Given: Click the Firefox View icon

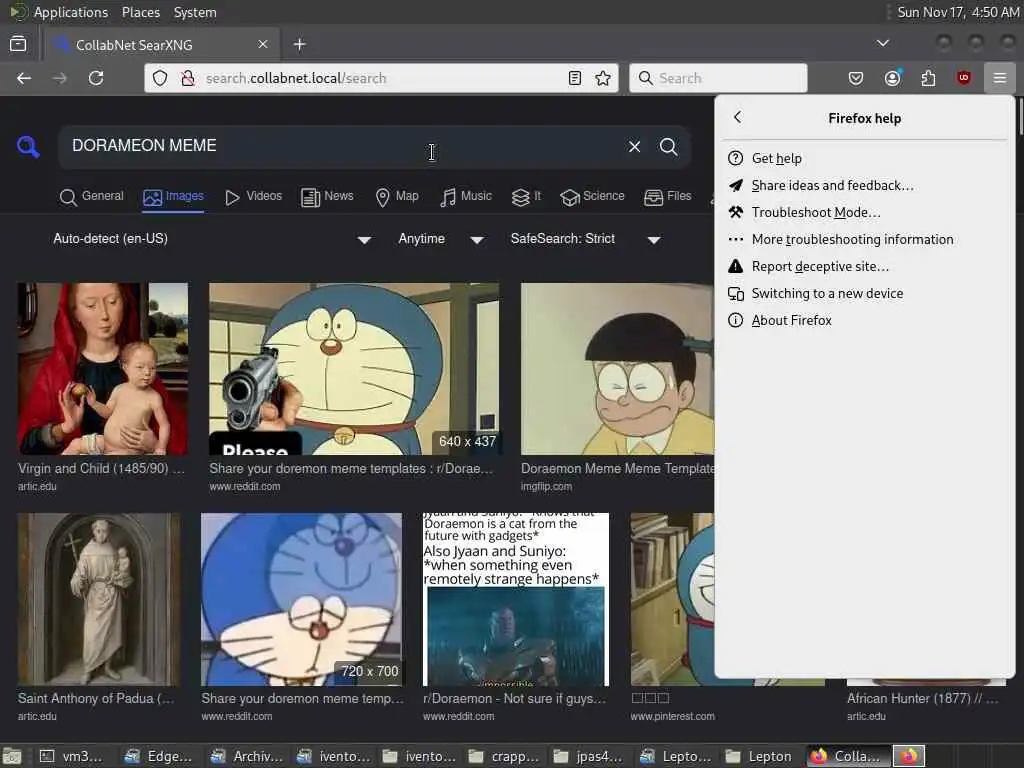Looking at the screenshot, I should [x=18, y=44].
